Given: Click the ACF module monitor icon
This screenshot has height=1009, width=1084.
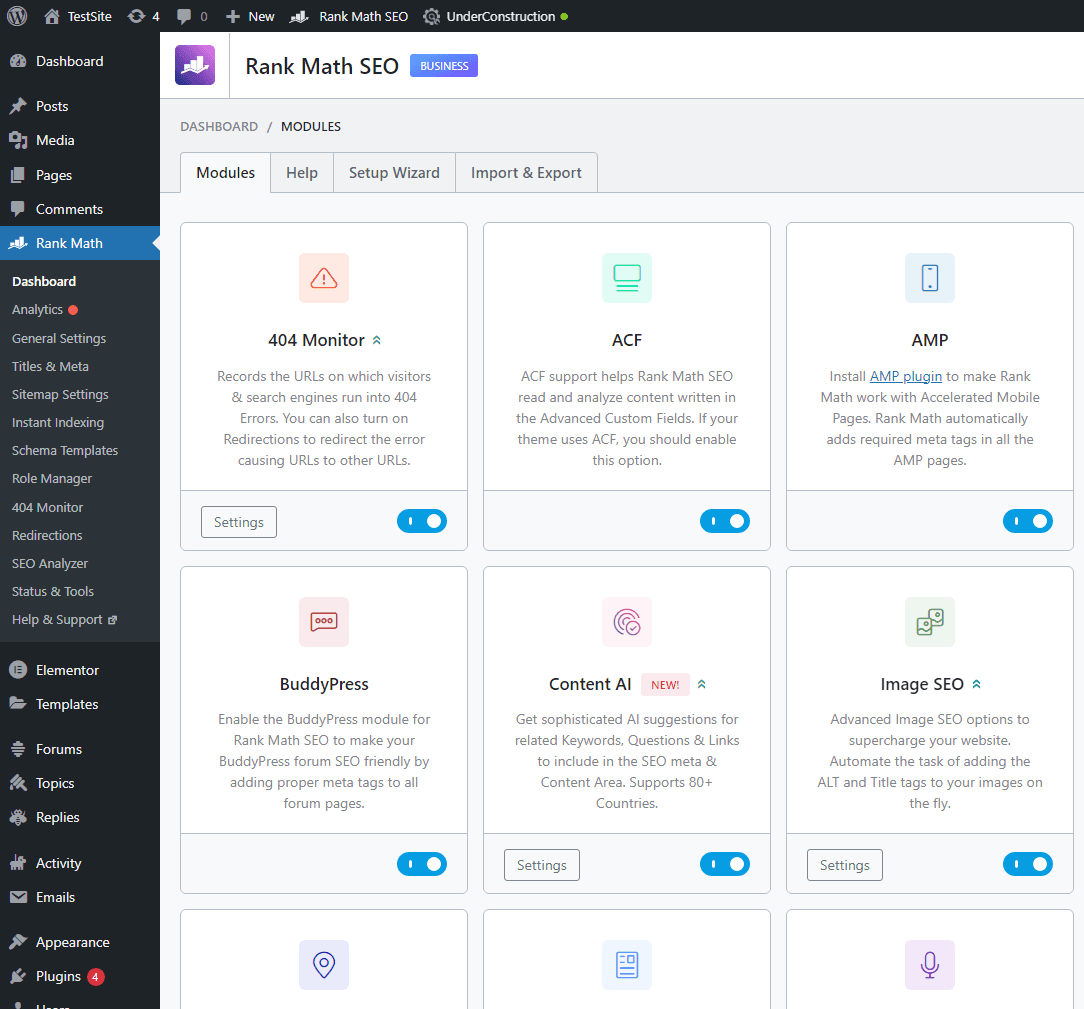Looking at the screenshot, I should pyautogui.click(x=627, y=278).
